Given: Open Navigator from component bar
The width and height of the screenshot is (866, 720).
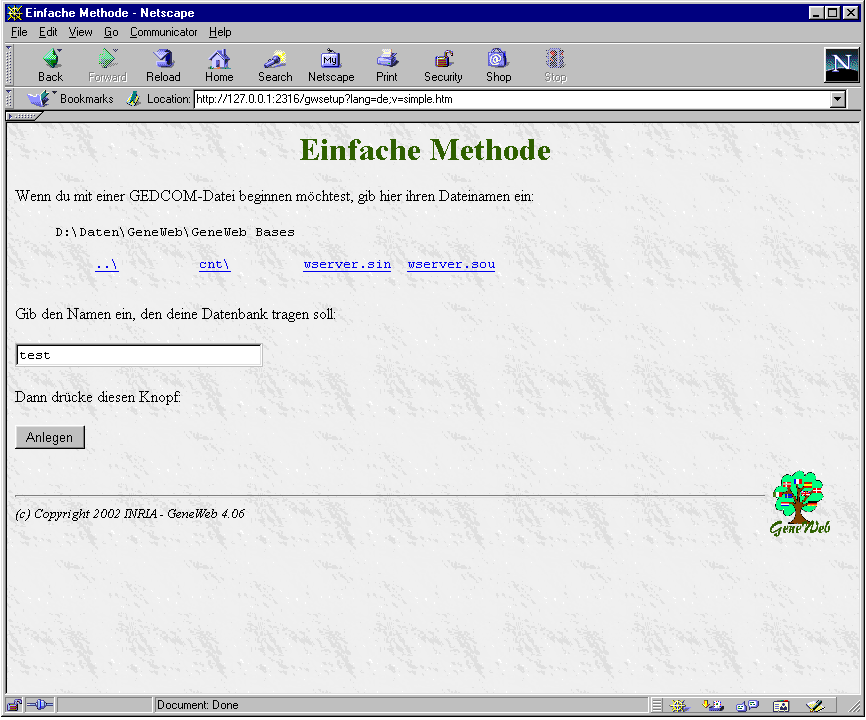Looking at the screenshot, I should tap(679, 706).
